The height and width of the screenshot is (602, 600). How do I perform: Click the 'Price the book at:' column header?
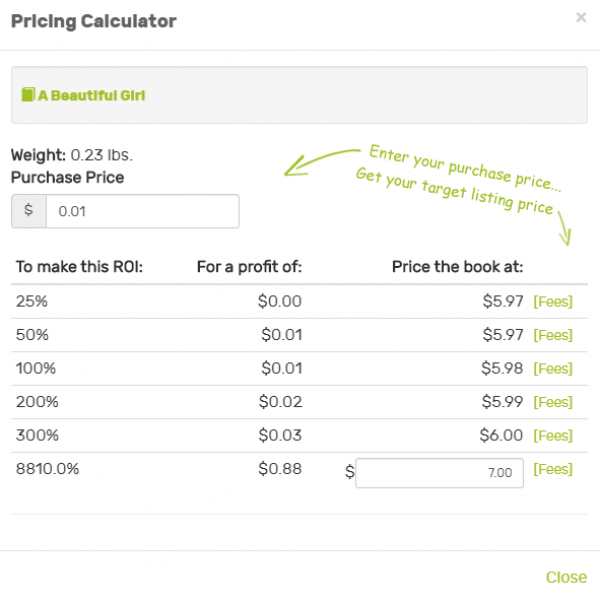coord(457,267)
